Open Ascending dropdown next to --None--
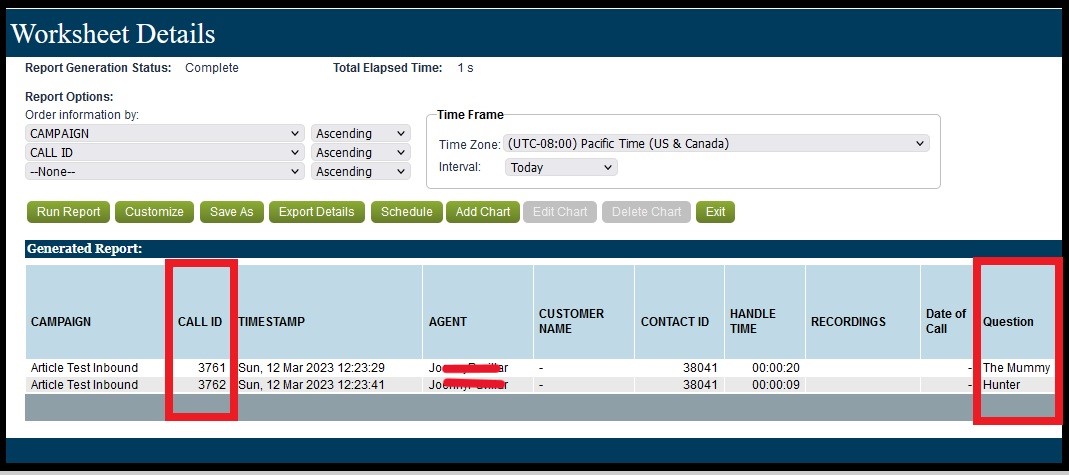The height and width of the screenshot is (475, 1069). [361, 172]
